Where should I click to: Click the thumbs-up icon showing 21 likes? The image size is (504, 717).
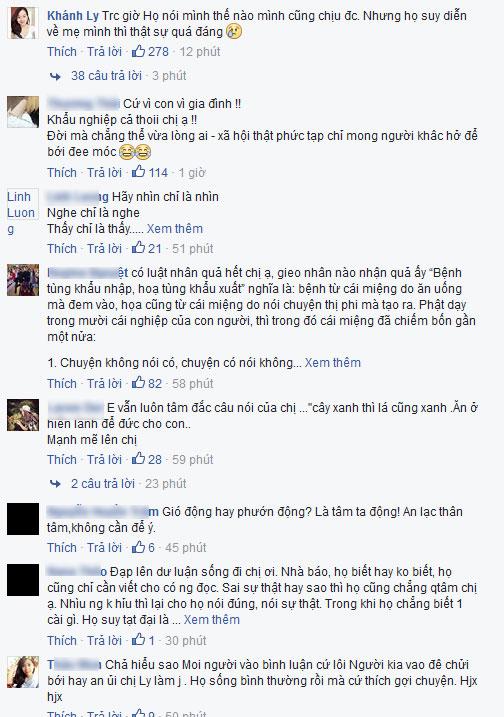point(138,248)
